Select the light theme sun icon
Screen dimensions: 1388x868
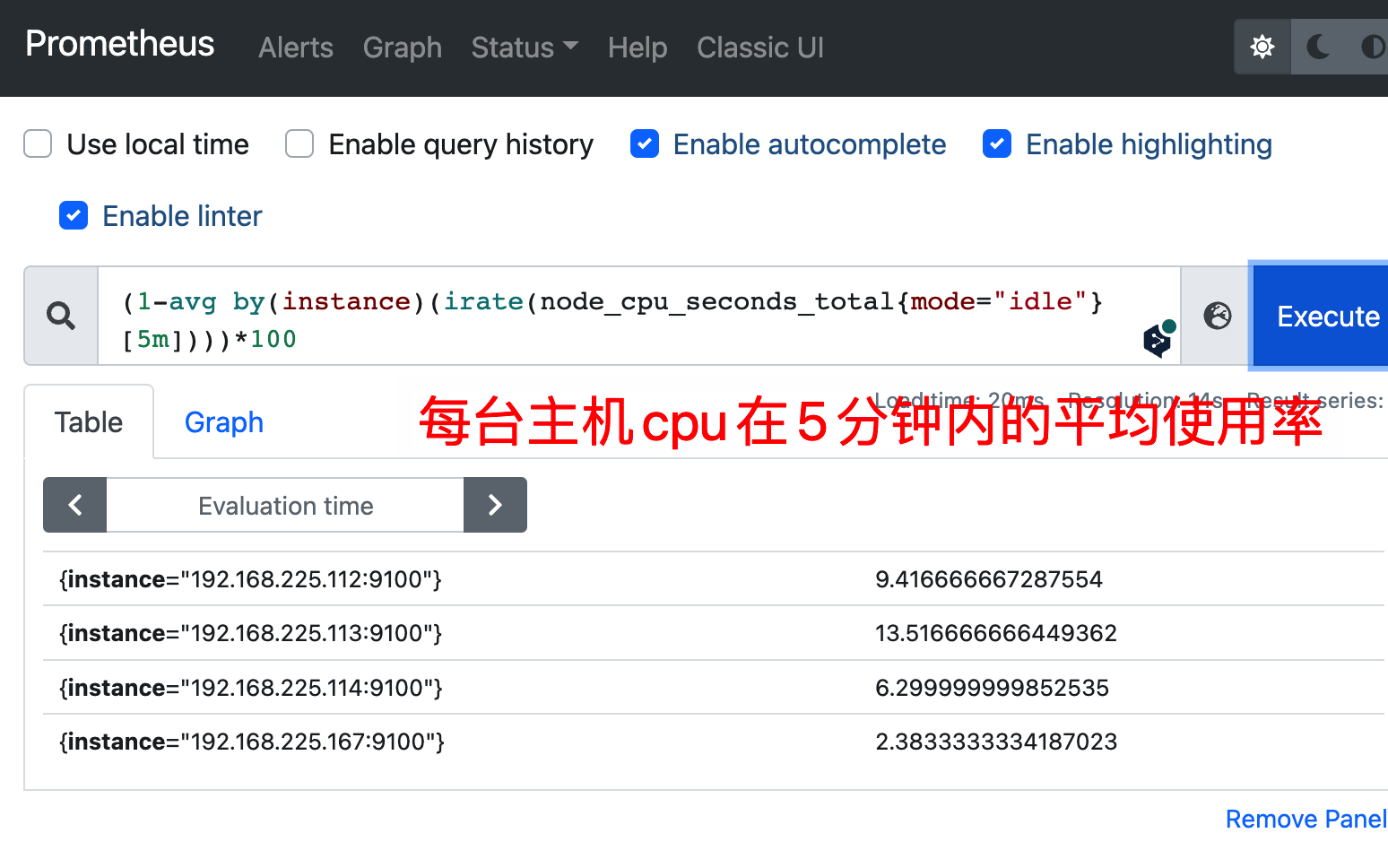(x=1262, y=47)
